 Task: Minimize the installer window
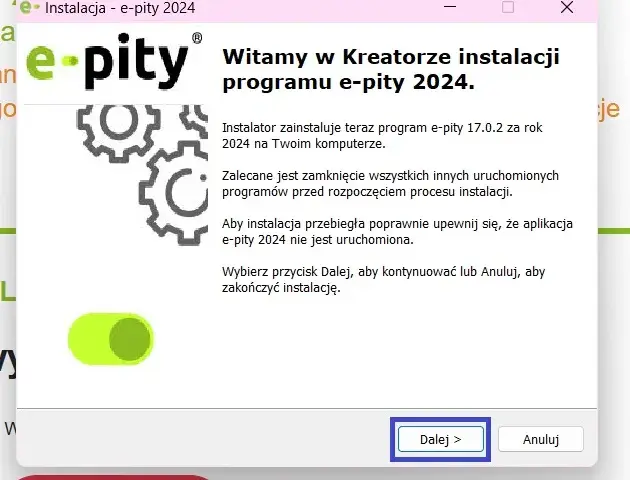pos(450,7)
